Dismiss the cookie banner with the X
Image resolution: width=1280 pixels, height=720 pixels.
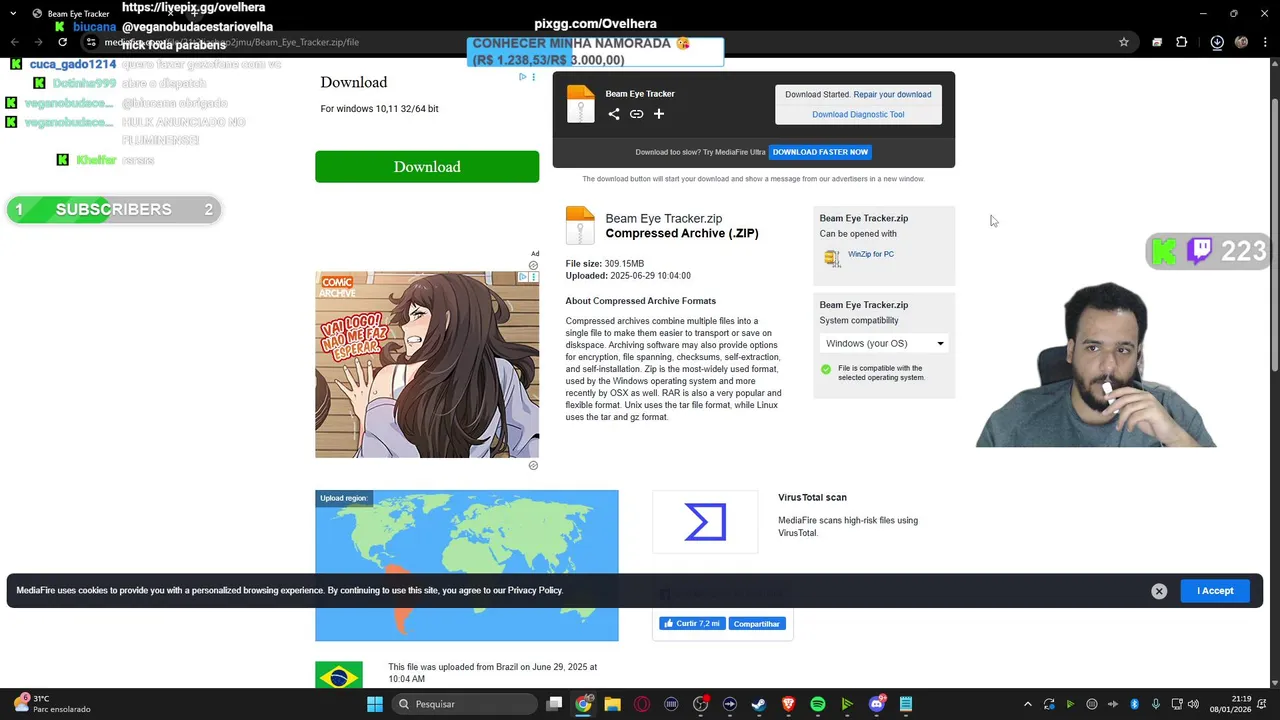click(1159, 591)
